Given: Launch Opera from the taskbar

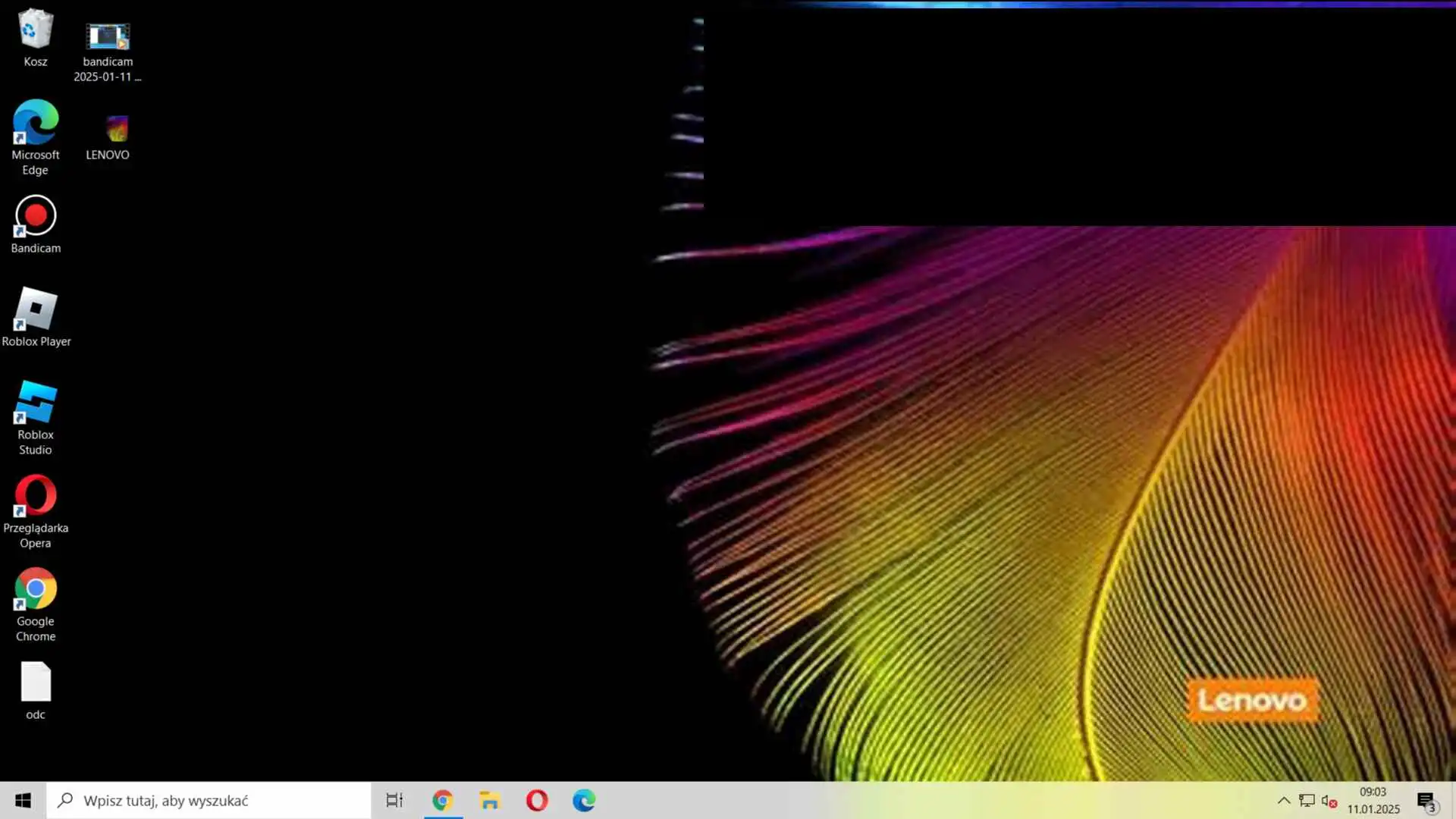Looking at the screenshot, I should [537, 800].
